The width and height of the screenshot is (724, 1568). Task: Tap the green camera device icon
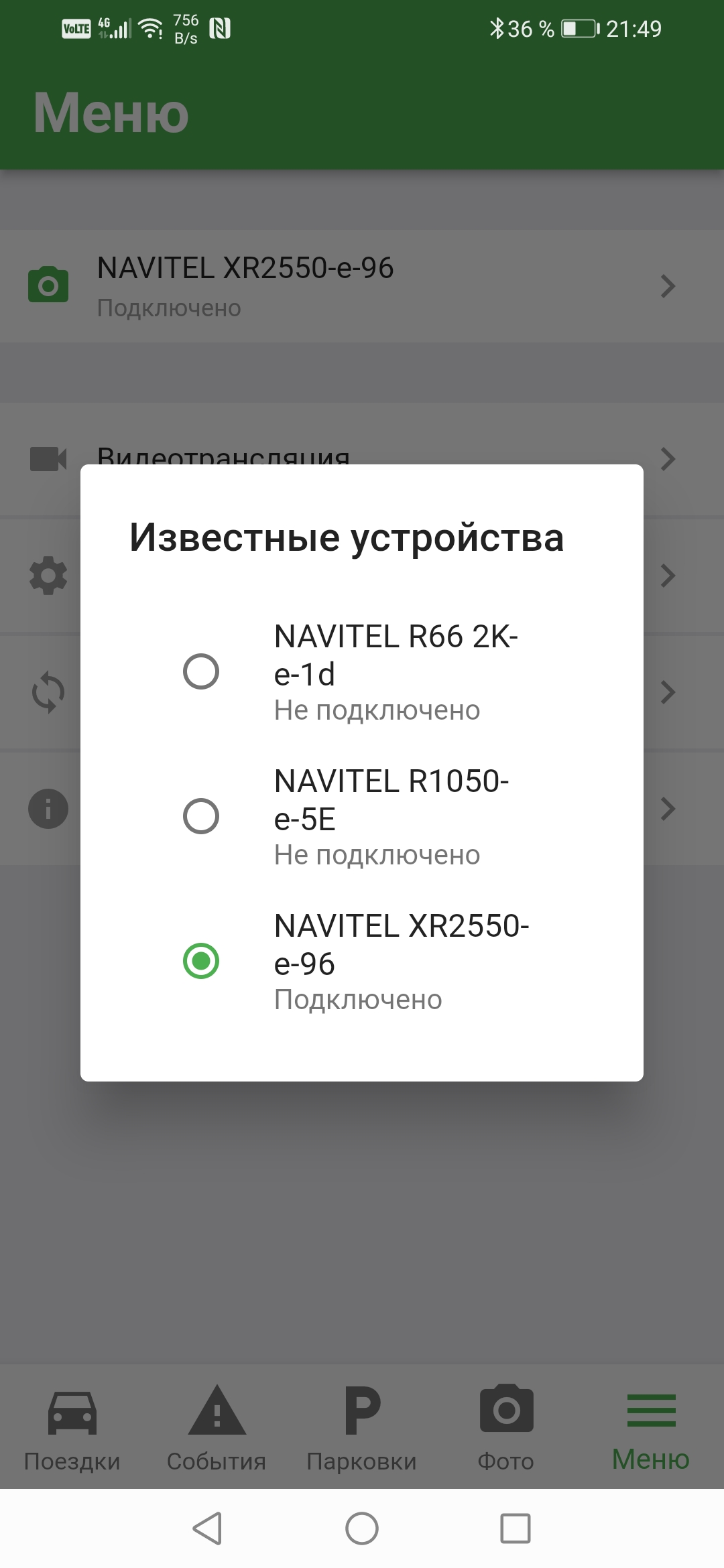pos(48,285)
